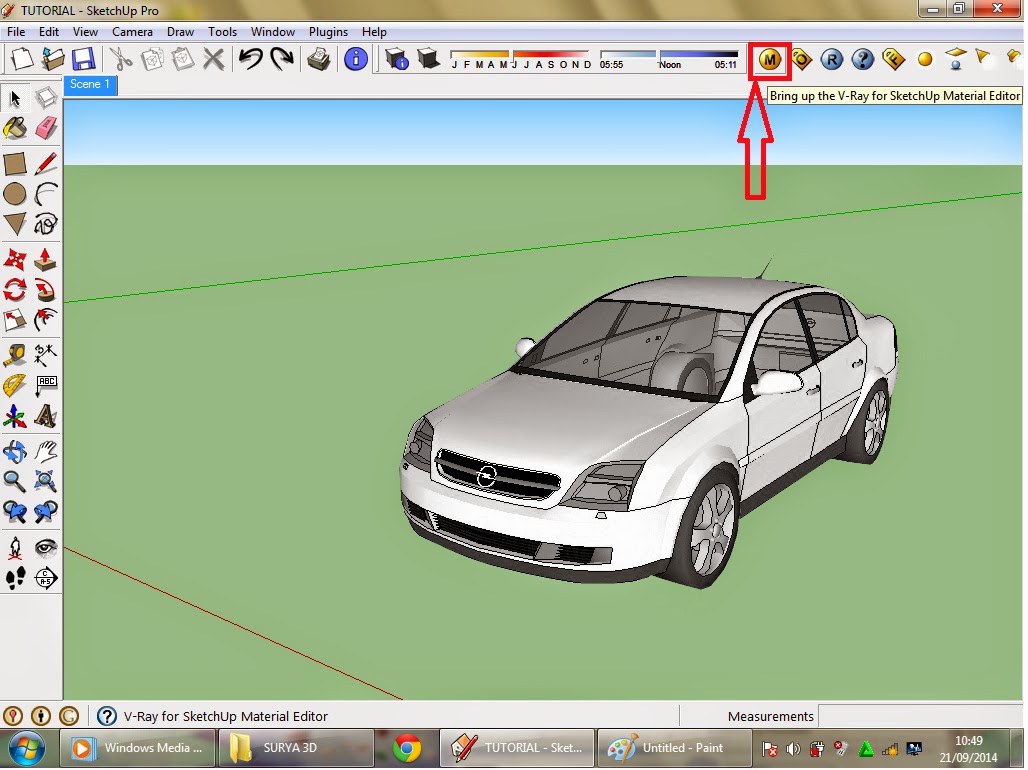Toggle shadows display on

pos(428,59)
